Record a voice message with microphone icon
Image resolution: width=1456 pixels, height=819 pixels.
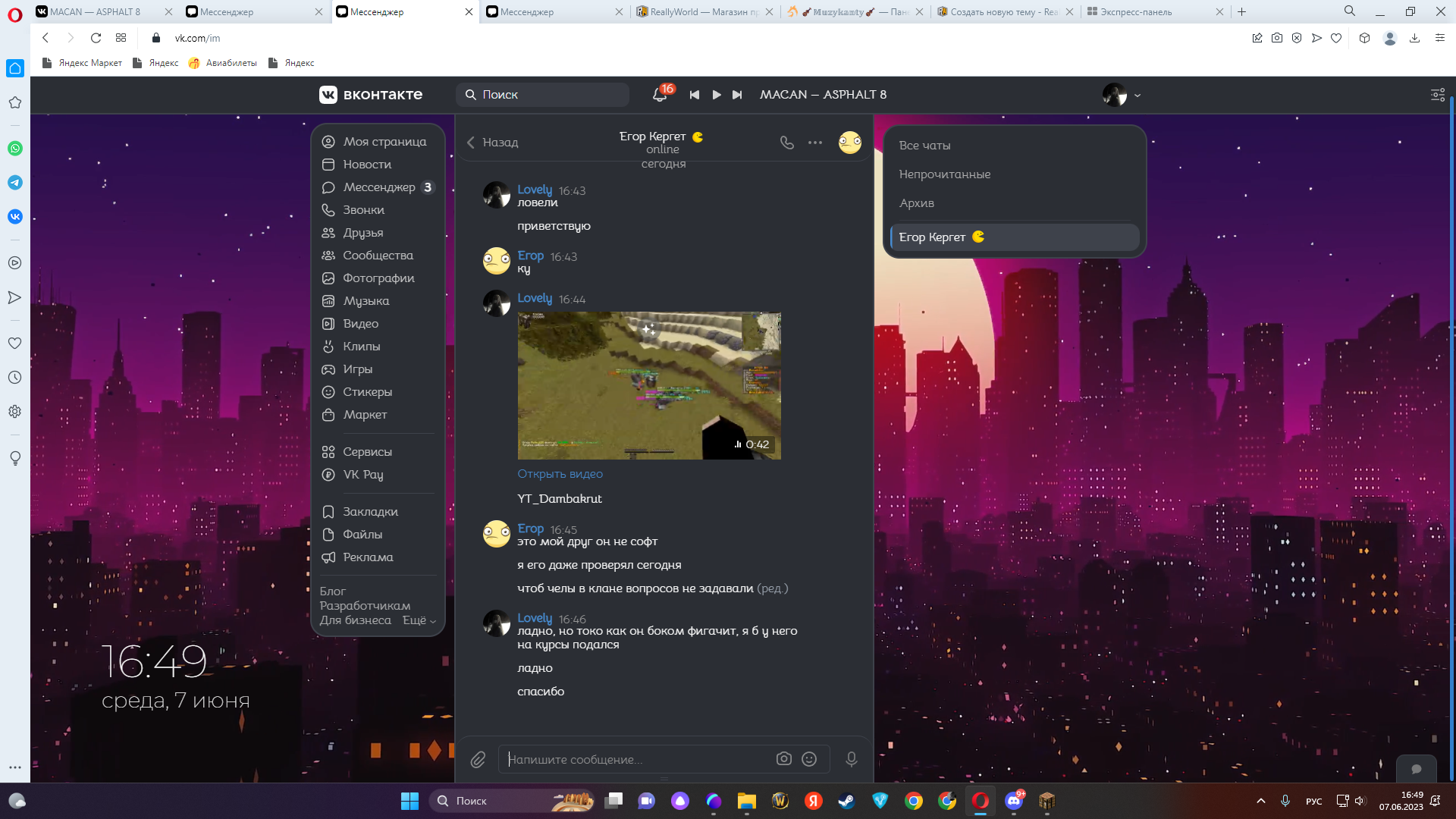[x=852, y=759]
